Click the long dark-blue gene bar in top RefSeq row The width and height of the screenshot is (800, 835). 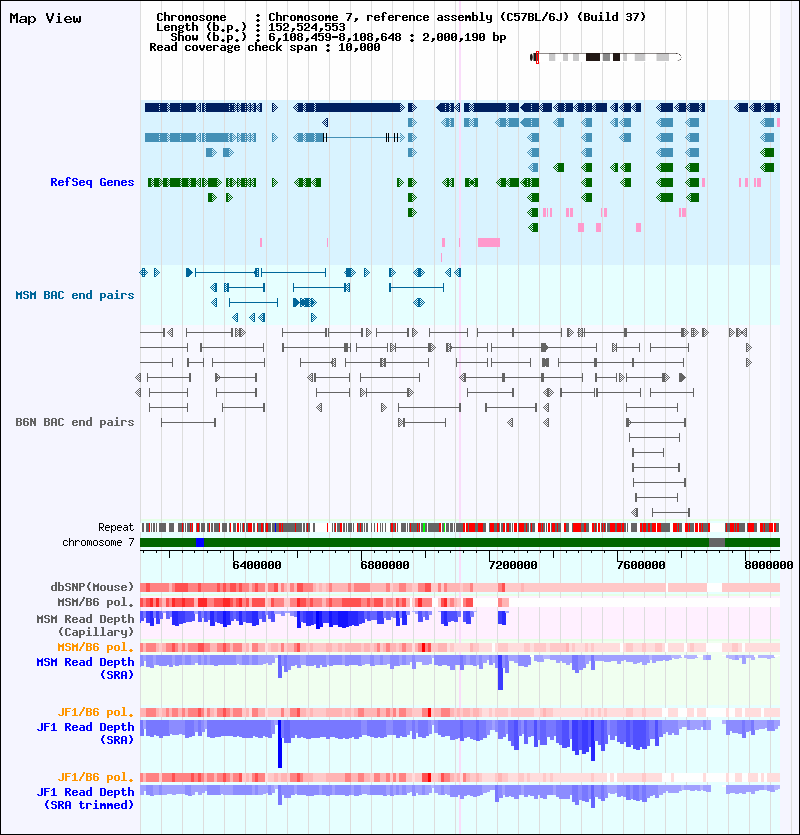358,108
